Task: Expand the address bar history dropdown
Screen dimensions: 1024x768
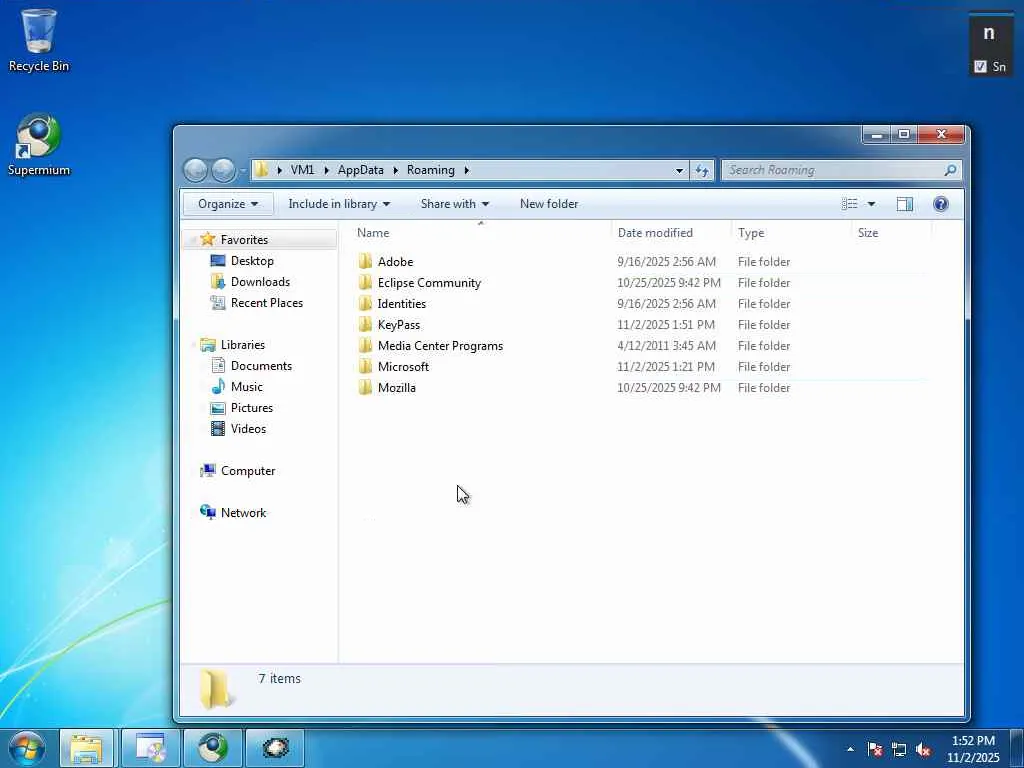Action: pyautogui.click(x=679, y=170)
